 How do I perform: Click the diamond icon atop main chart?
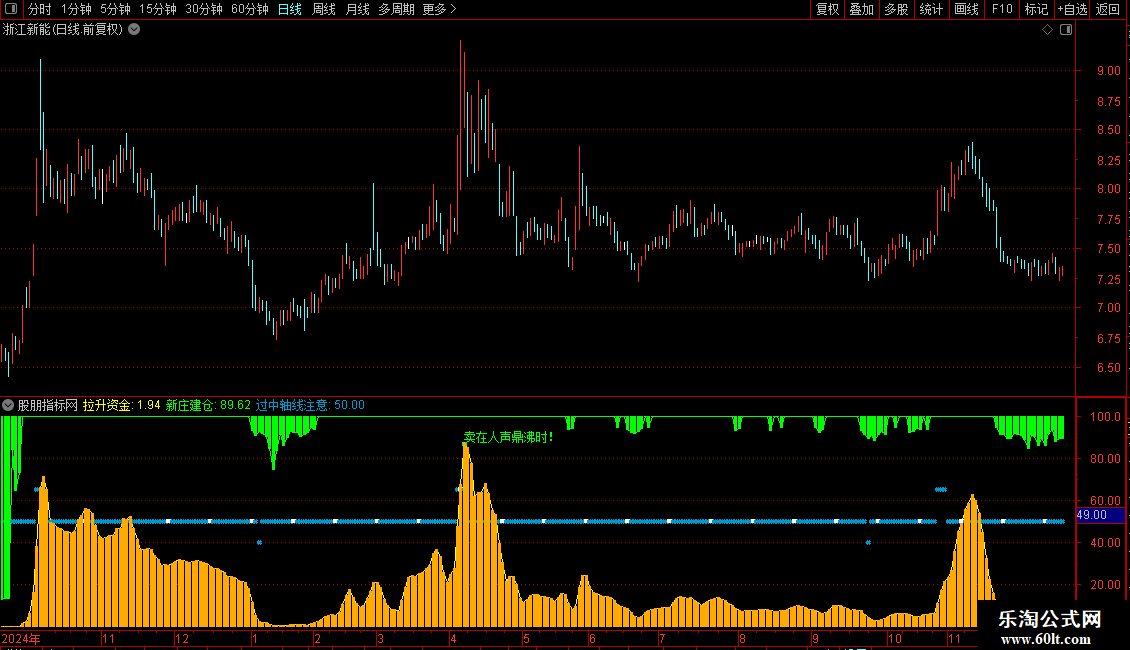point(1048,30)
